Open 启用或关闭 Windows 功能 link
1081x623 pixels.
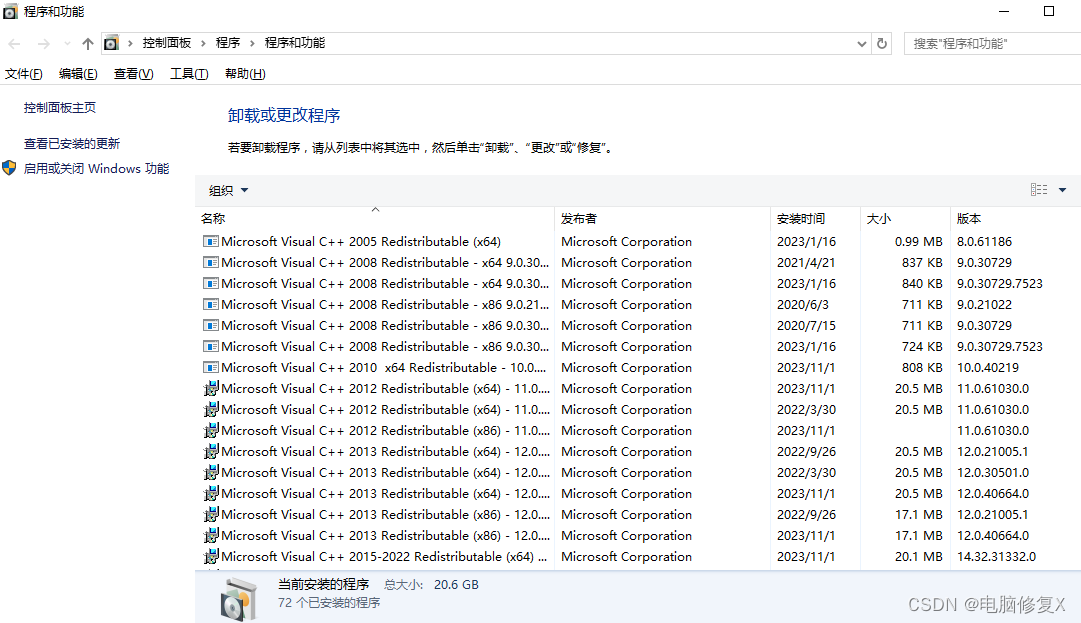tap(97, 168)
